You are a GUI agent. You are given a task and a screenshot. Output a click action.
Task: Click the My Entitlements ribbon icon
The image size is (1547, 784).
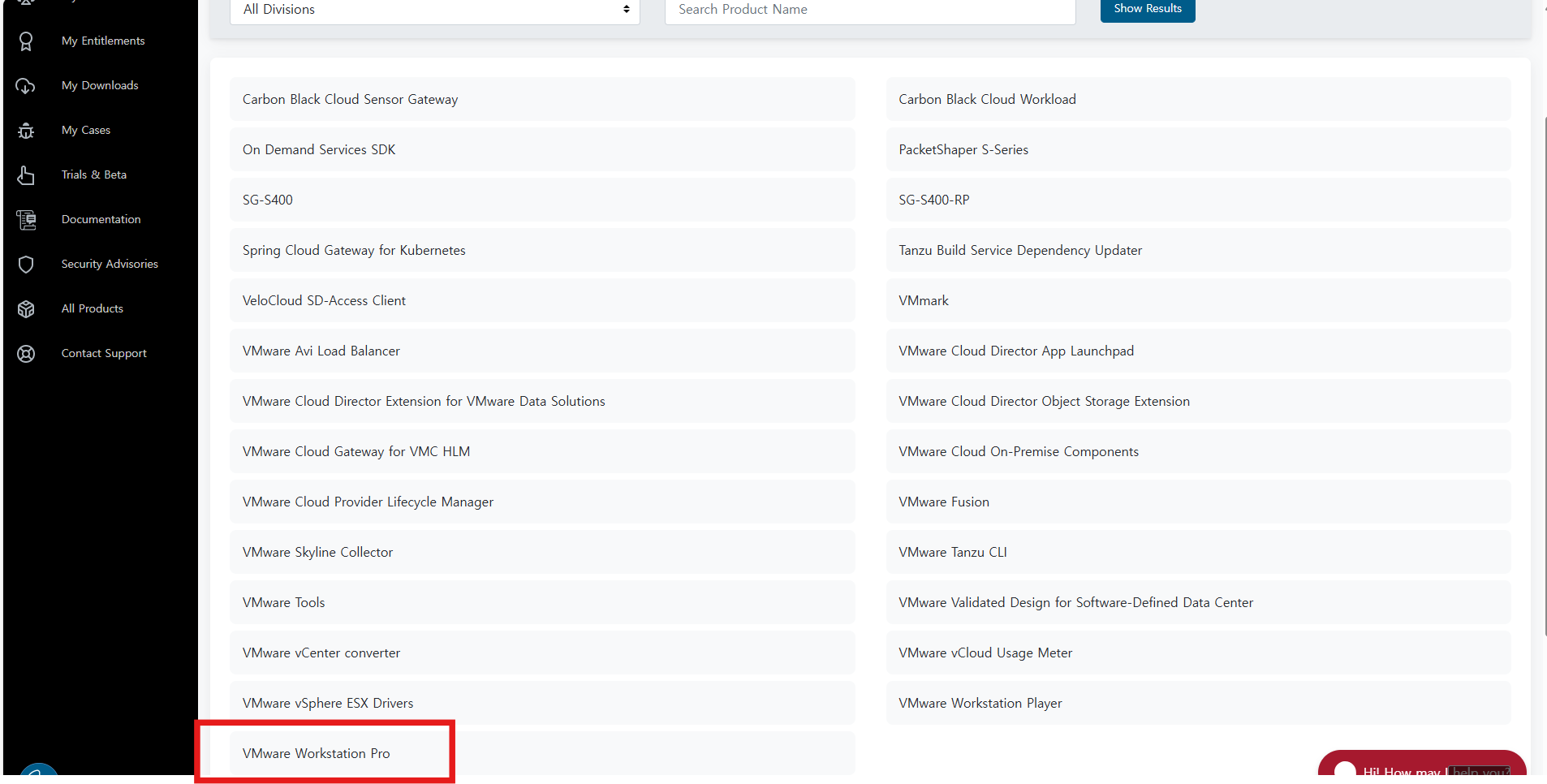point(26,41)
